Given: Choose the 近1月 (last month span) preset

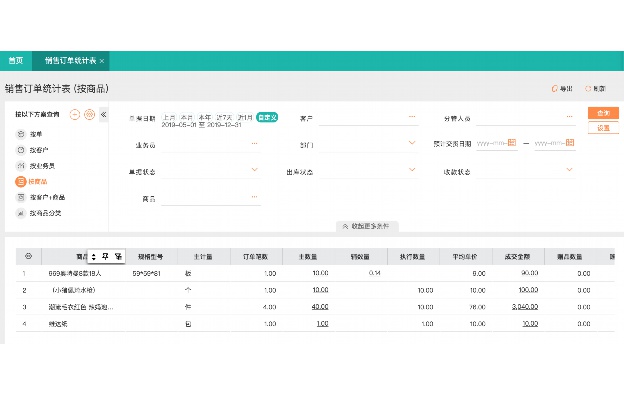Looking at the screenshot, I should click(245, 117).
